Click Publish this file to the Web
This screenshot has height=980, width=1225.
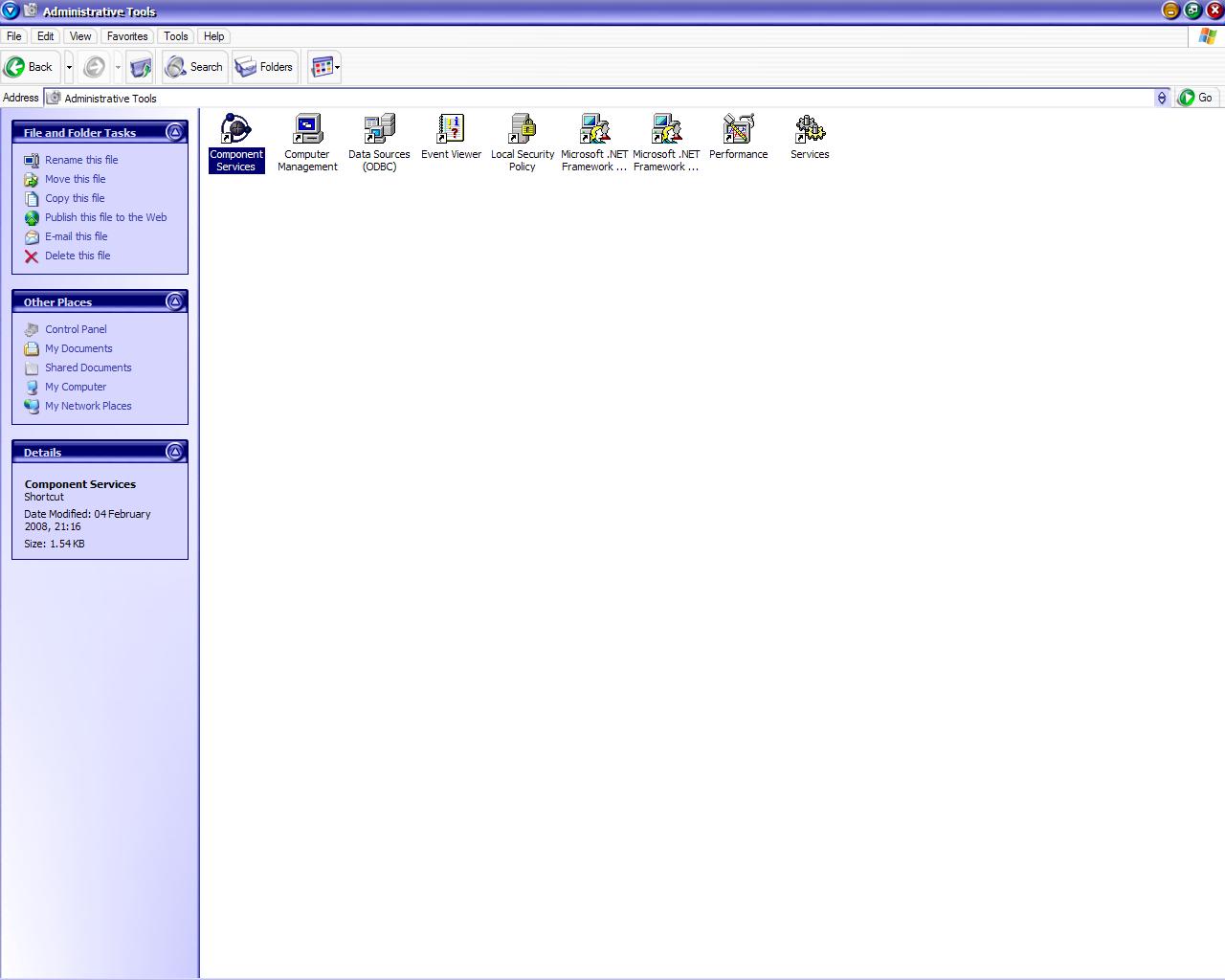pos(105,217)
